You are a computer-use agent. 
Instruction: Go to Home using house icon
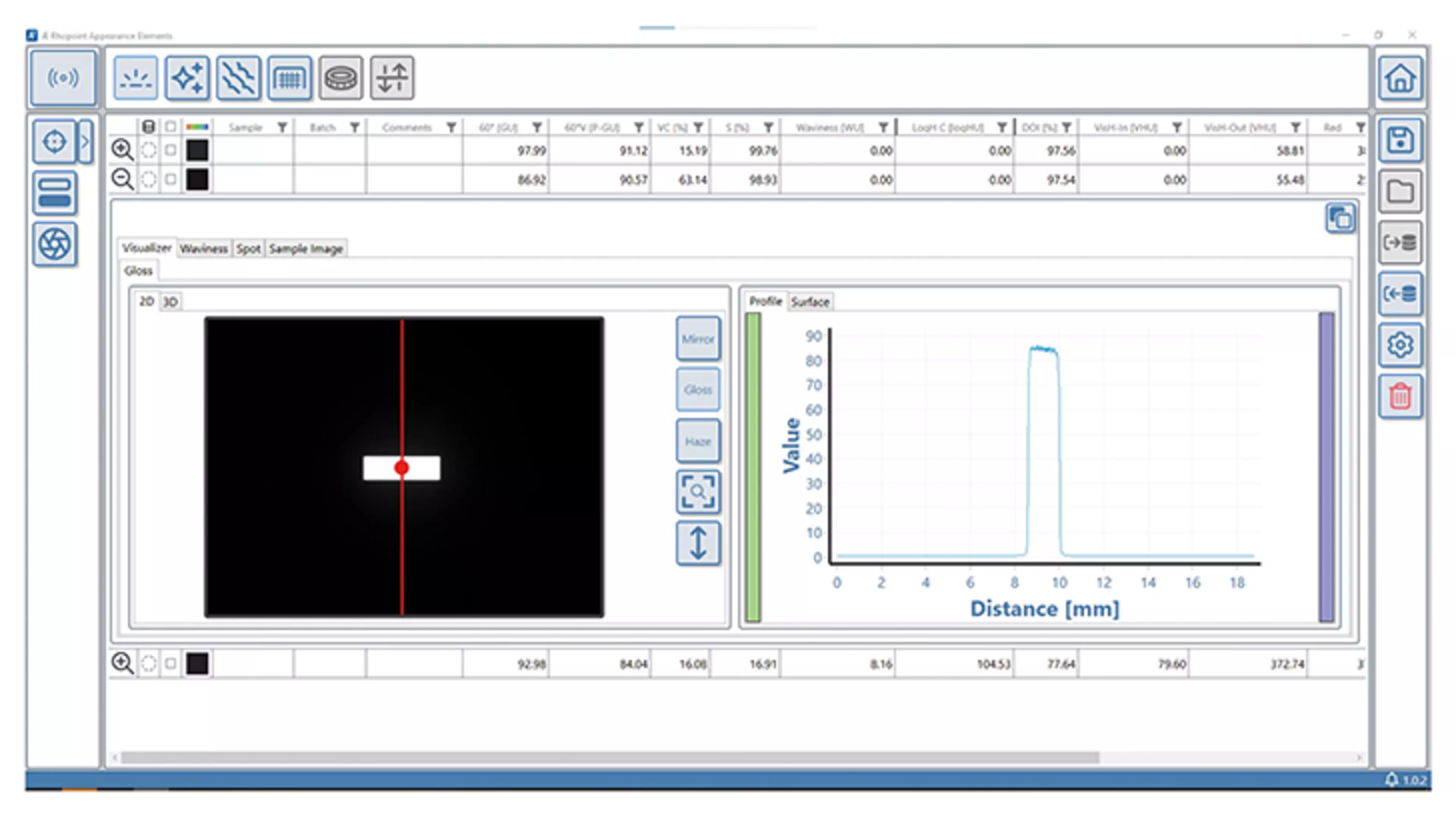1400,78
